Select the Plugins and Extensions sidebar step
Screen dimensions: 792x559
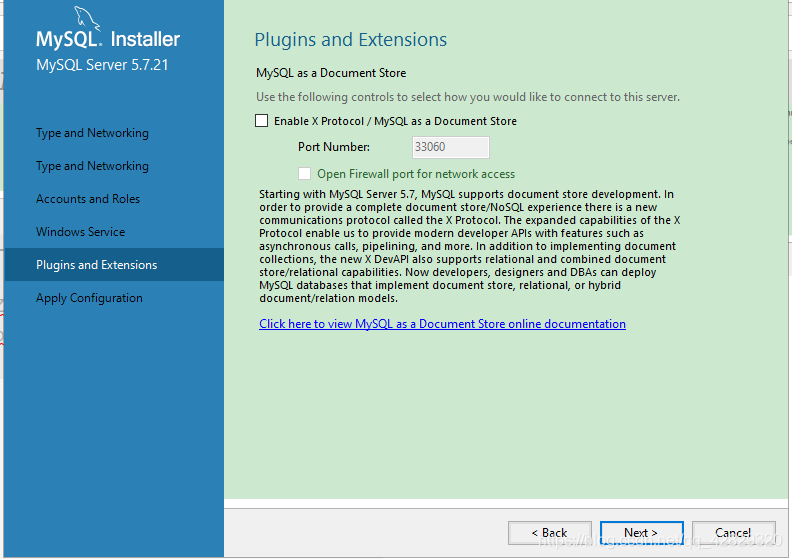click(114, 265)
